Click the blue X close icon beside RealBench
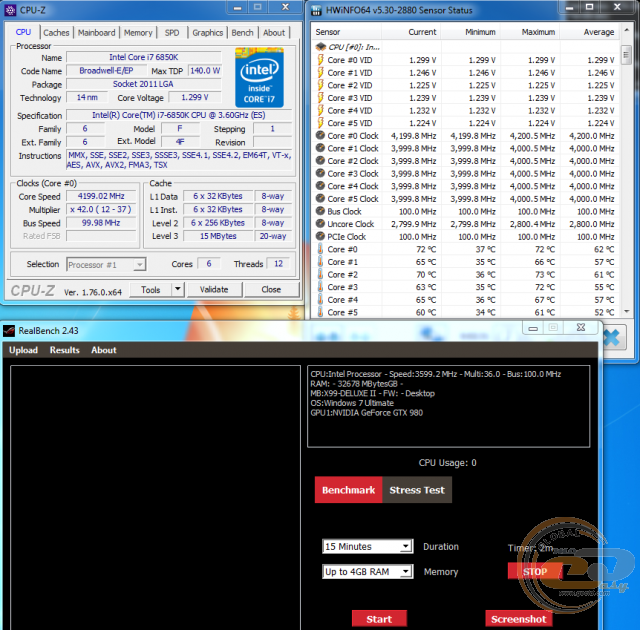This screenshot has height=630, width=640. (x=611, y=337)
